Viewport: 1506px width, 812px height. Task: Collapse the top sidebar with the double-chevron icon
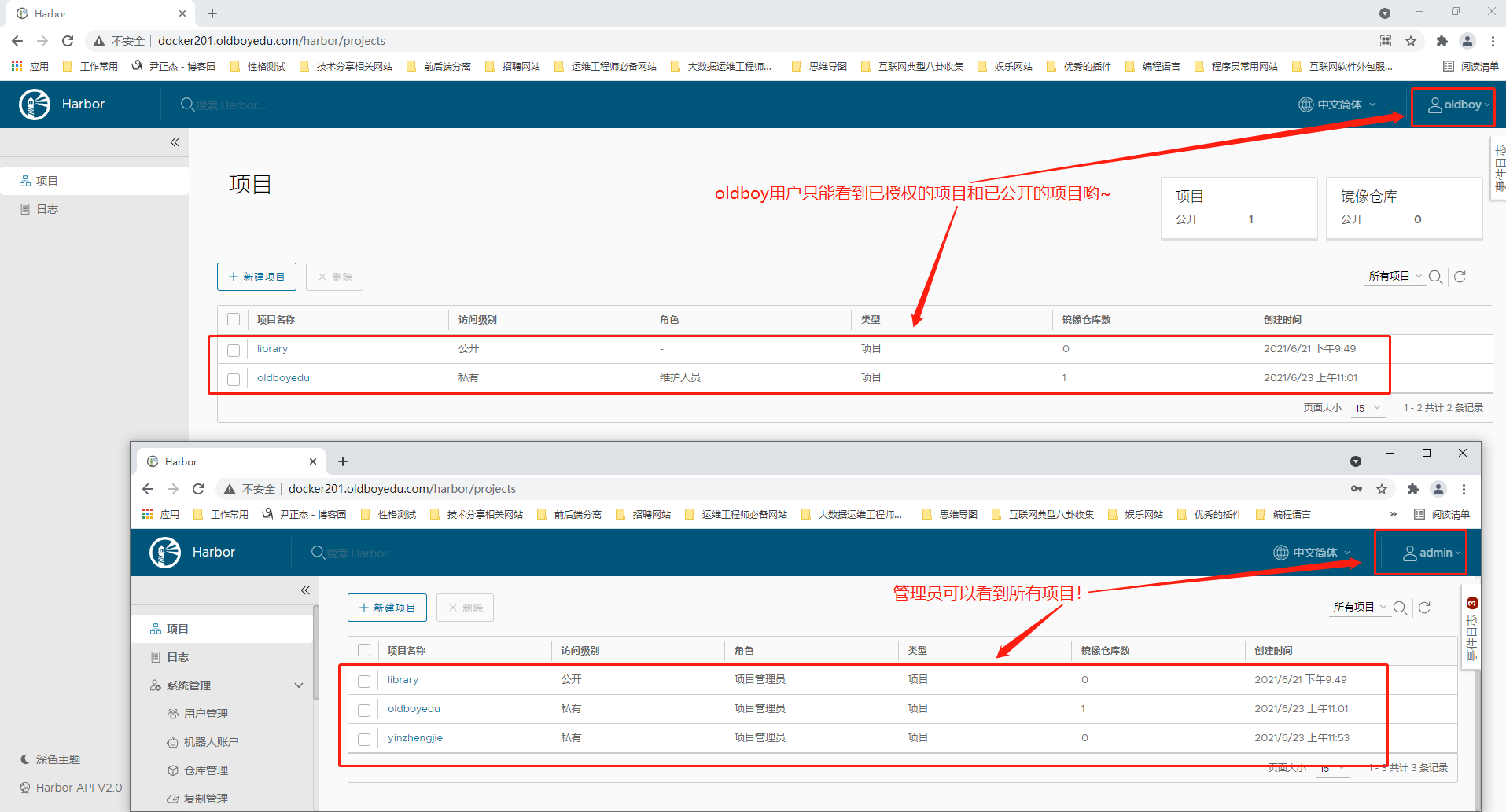pos(175,142)
